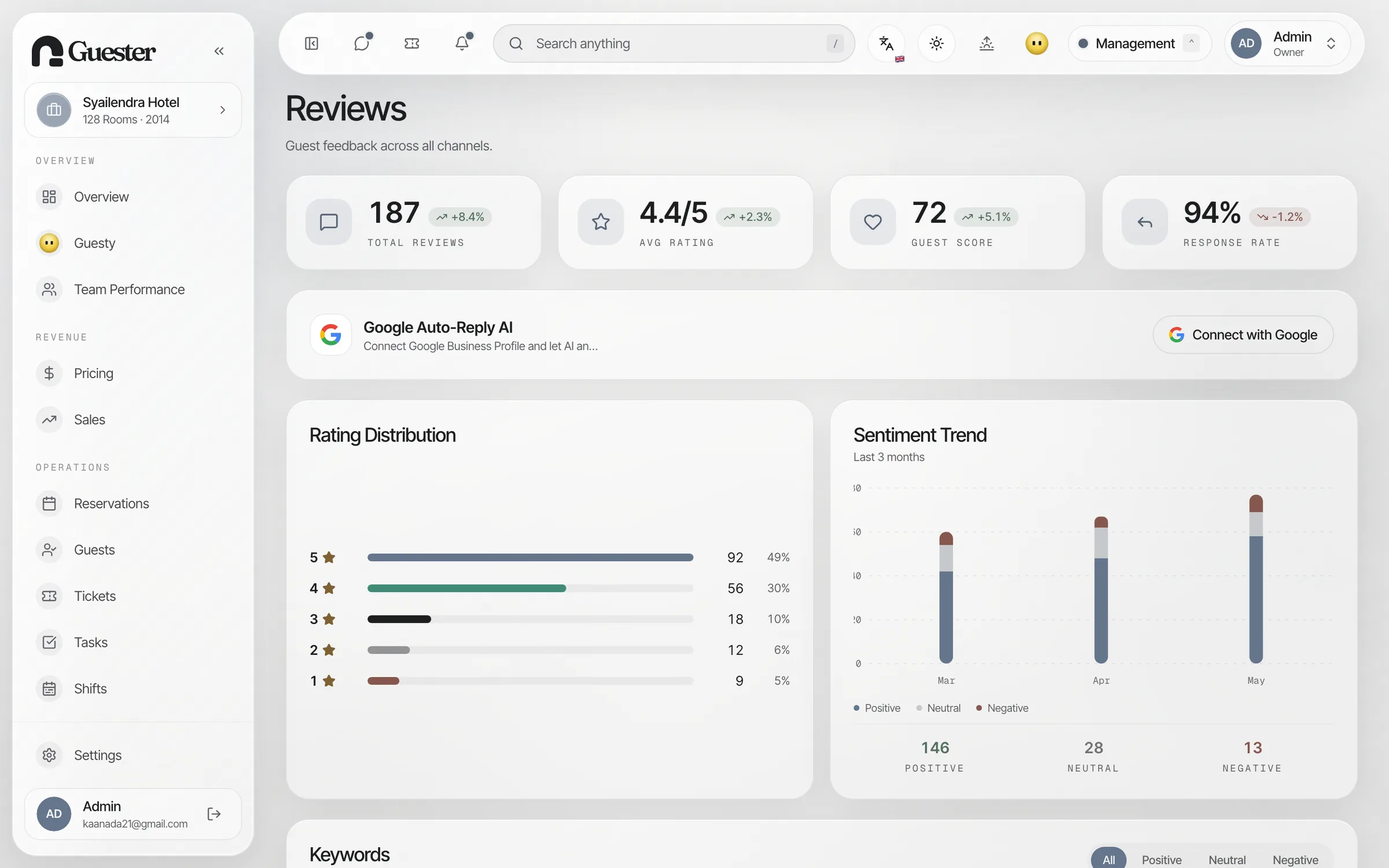Viewport: 1389px width, 868px height.
Task: Open Shifts page
Action: [x=133, y=689]
